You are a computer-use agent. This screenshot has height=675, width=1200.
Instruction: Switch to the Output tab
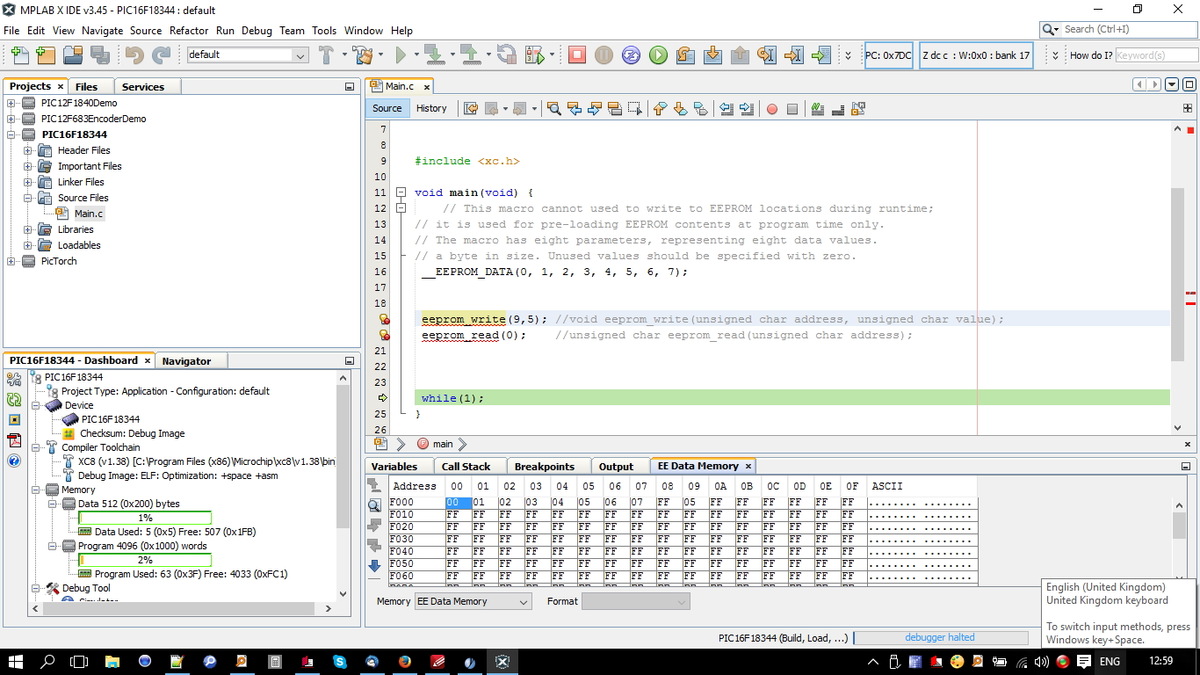tap(616, 466)
